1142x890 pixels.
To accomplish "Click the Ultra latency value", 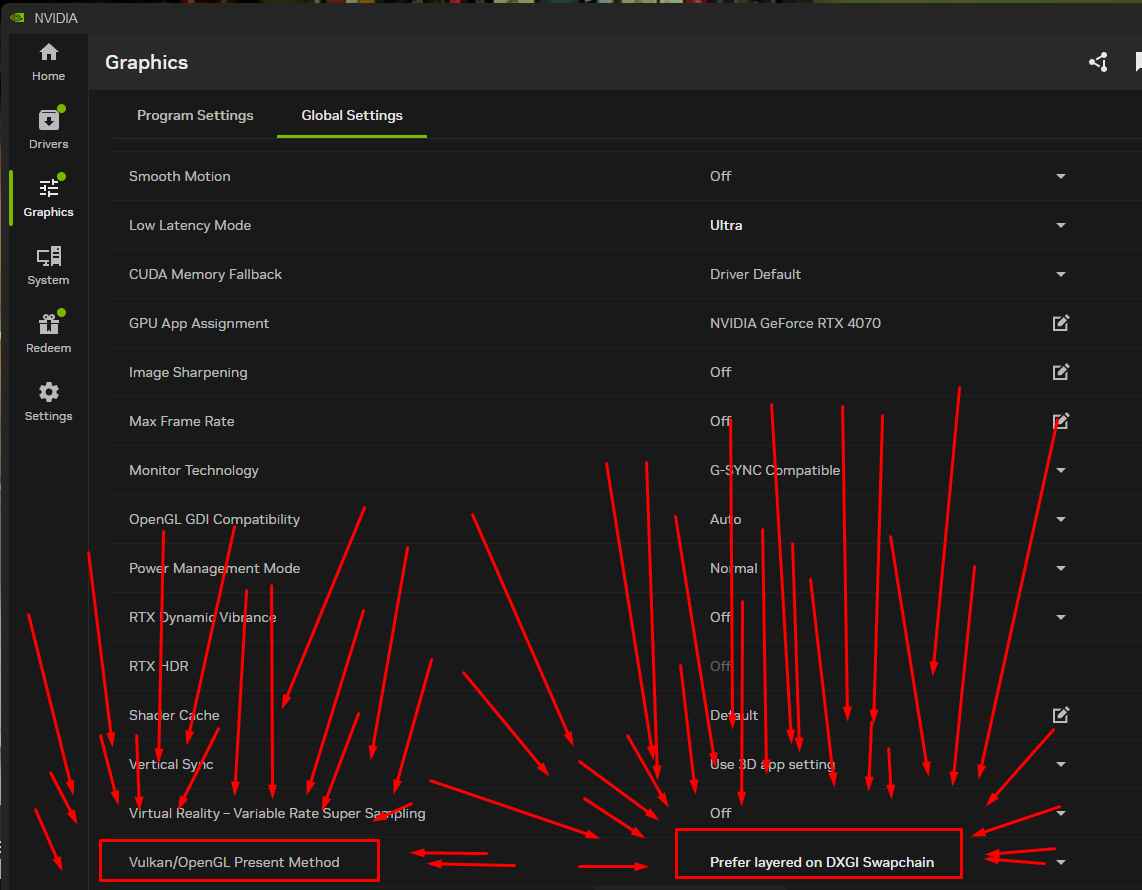I will 725,225.
